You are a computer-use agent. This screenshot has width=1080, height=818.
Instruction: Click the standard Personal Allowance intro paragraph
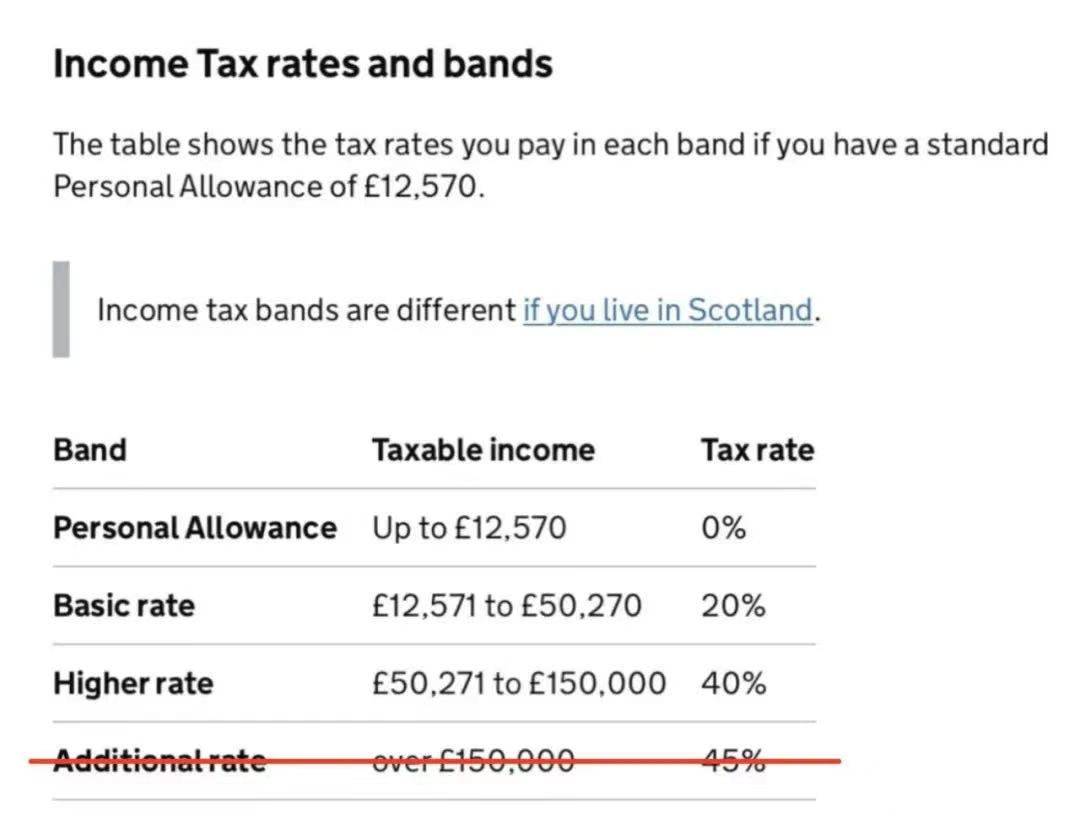550,165
